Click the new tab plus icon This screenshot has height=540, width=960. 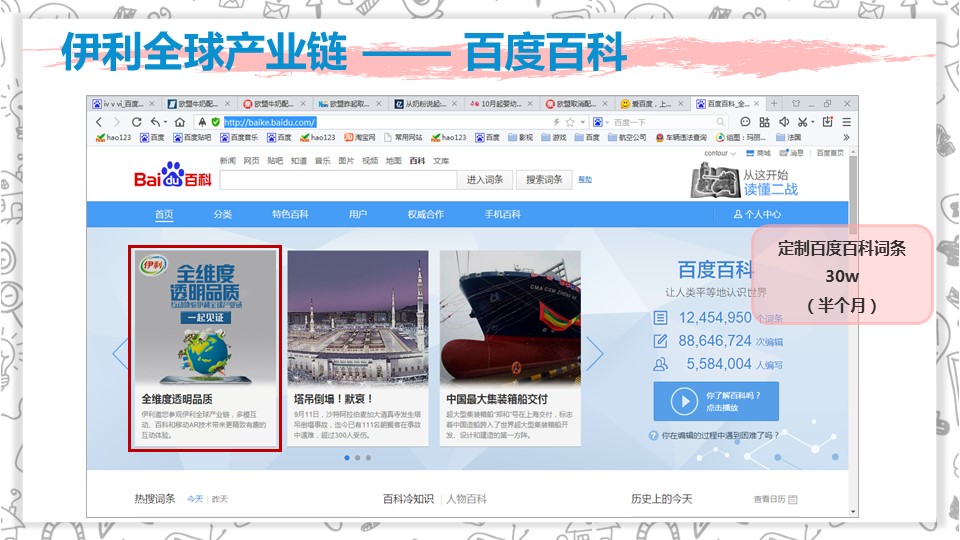[x=773, y=104]
